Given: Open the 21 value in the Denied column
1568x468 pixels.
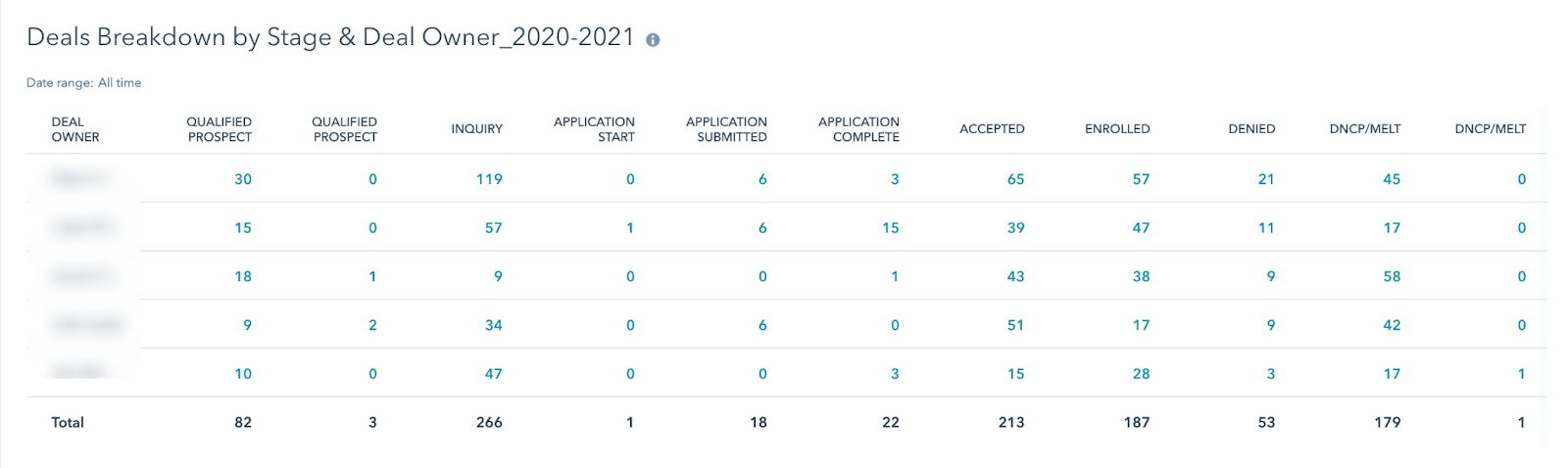Looking at the screenshot, I should click(1266, 179).
